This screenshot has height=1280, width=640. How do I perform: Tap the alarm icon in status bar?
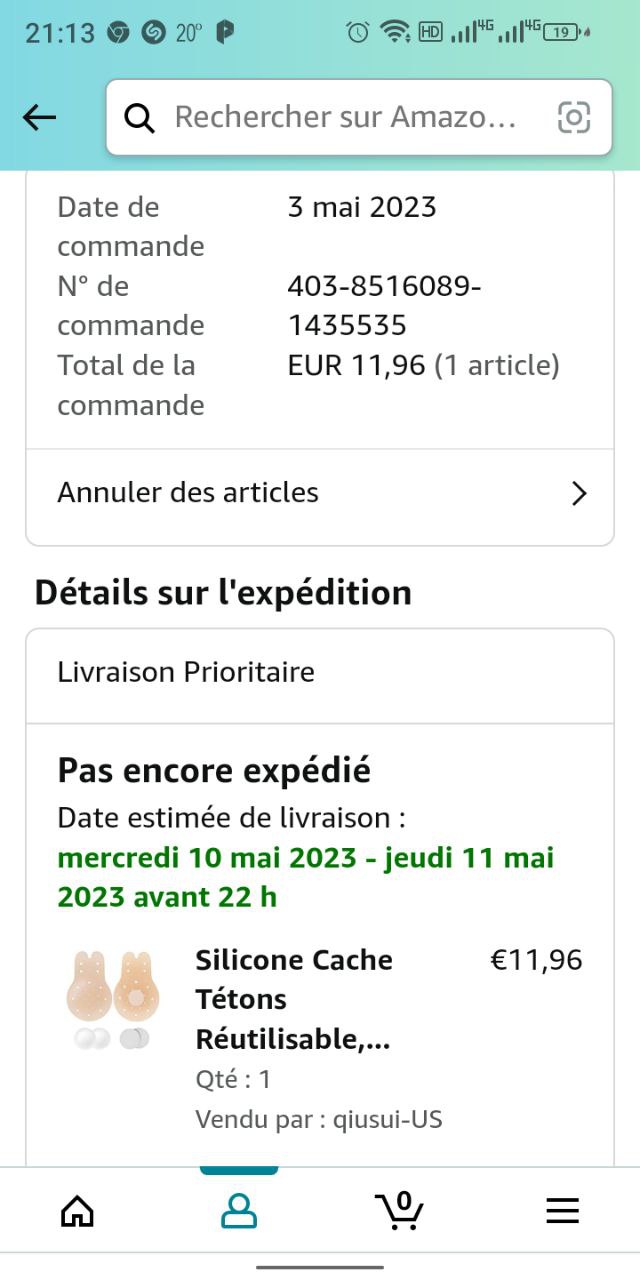tap(357, 32)
